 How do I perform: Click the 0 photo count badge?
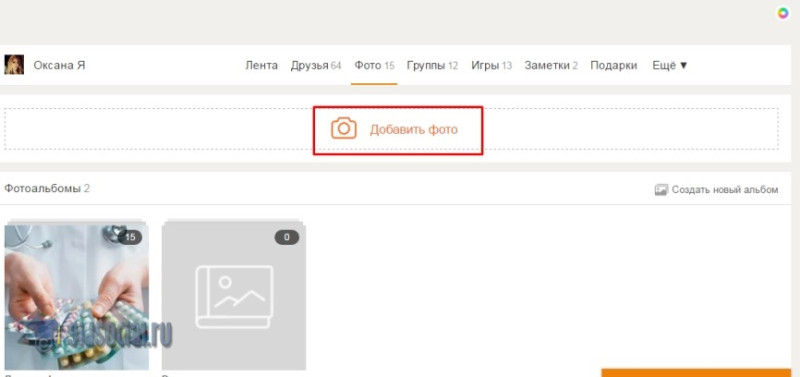tap(287, 237)
